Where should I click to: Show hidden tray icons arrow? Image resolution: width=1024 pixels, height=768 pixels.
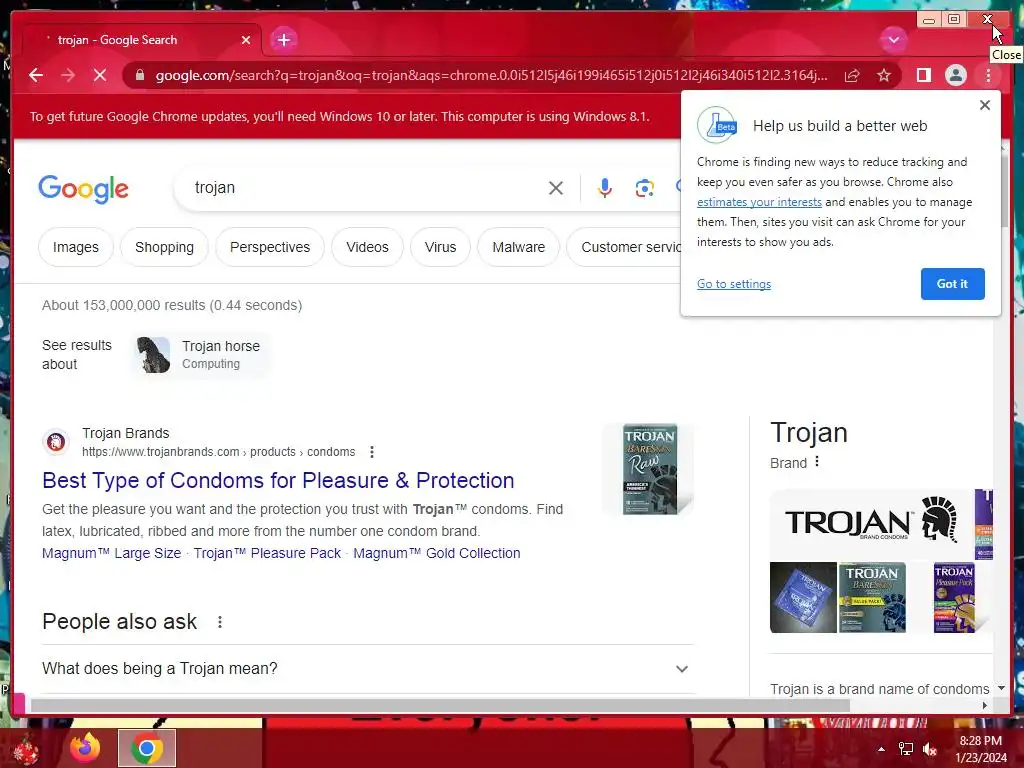pyautogui.click(x=881, y=749)
